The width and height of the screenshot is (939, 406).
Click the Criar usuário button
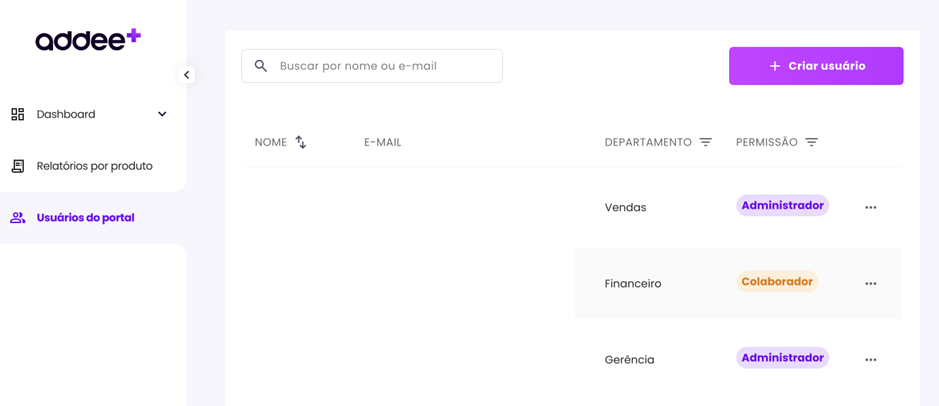tap(816, 66)
